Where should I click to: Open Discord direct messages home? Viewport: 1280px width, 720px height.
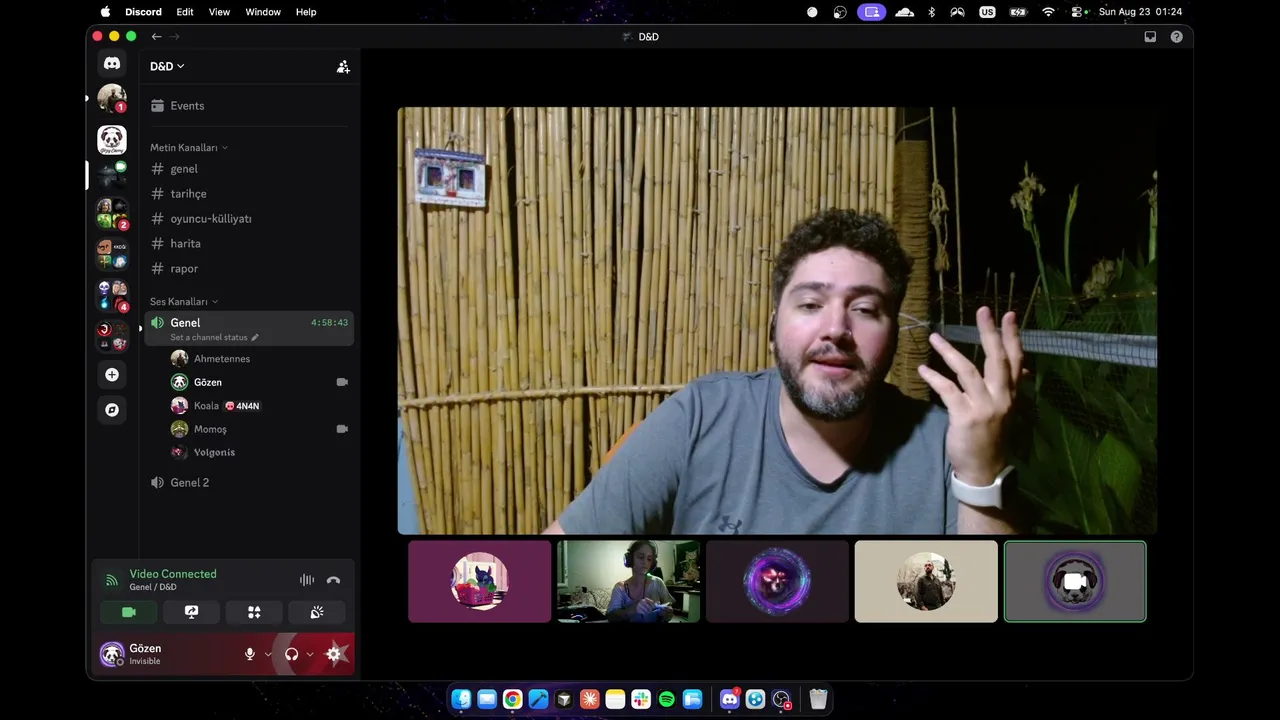[112, 63]
